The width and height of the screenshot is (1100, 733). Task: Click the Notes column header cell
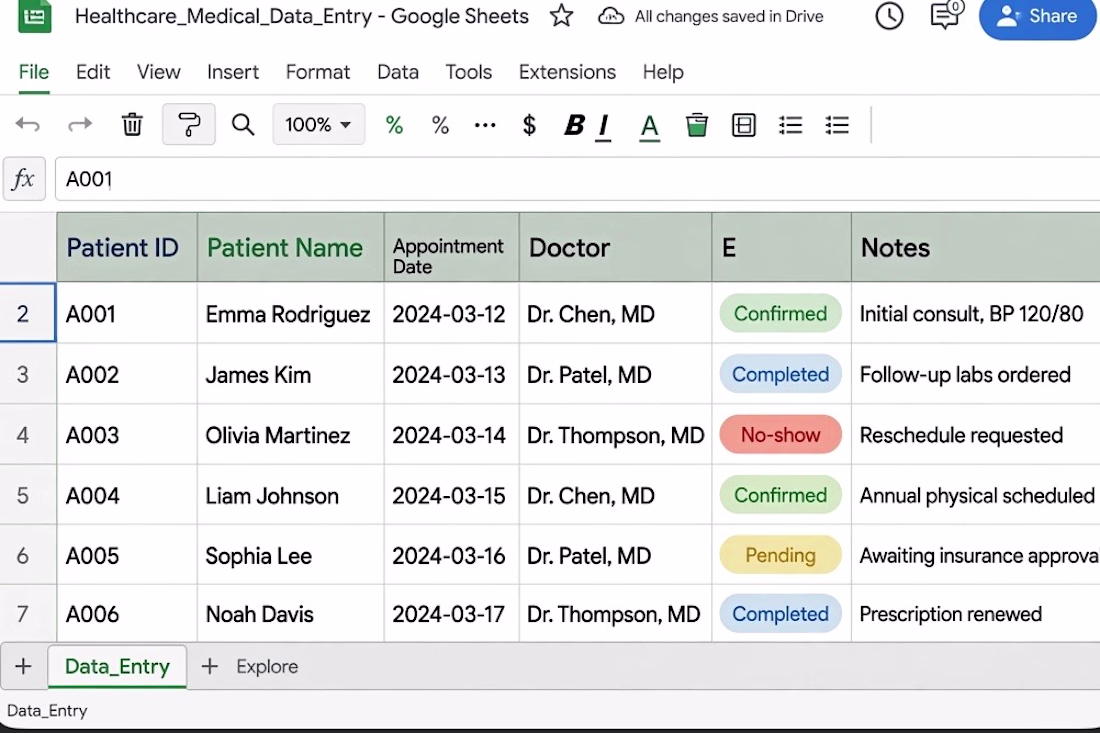[976, 248]
